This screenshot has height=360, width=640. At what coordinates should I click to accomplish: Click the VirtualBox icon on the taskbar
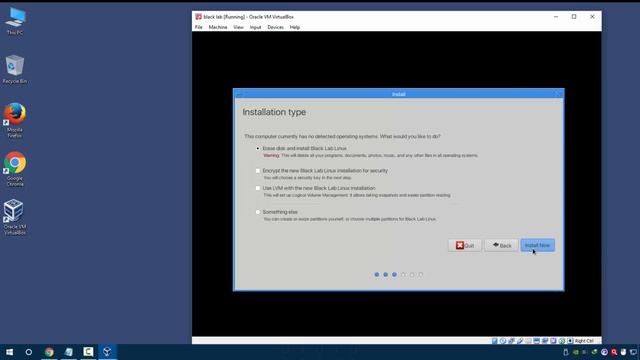107,352
